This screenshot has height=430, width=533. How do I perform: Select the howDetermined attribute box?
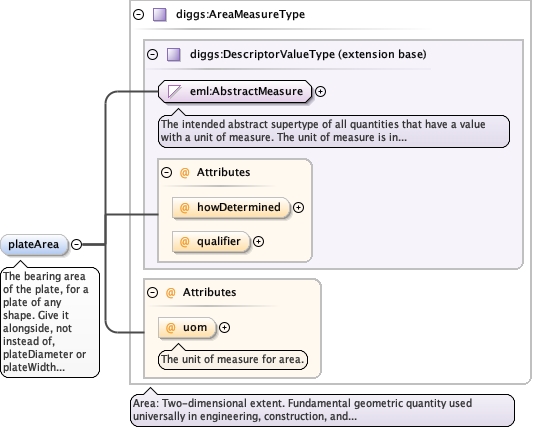point(231,207)
